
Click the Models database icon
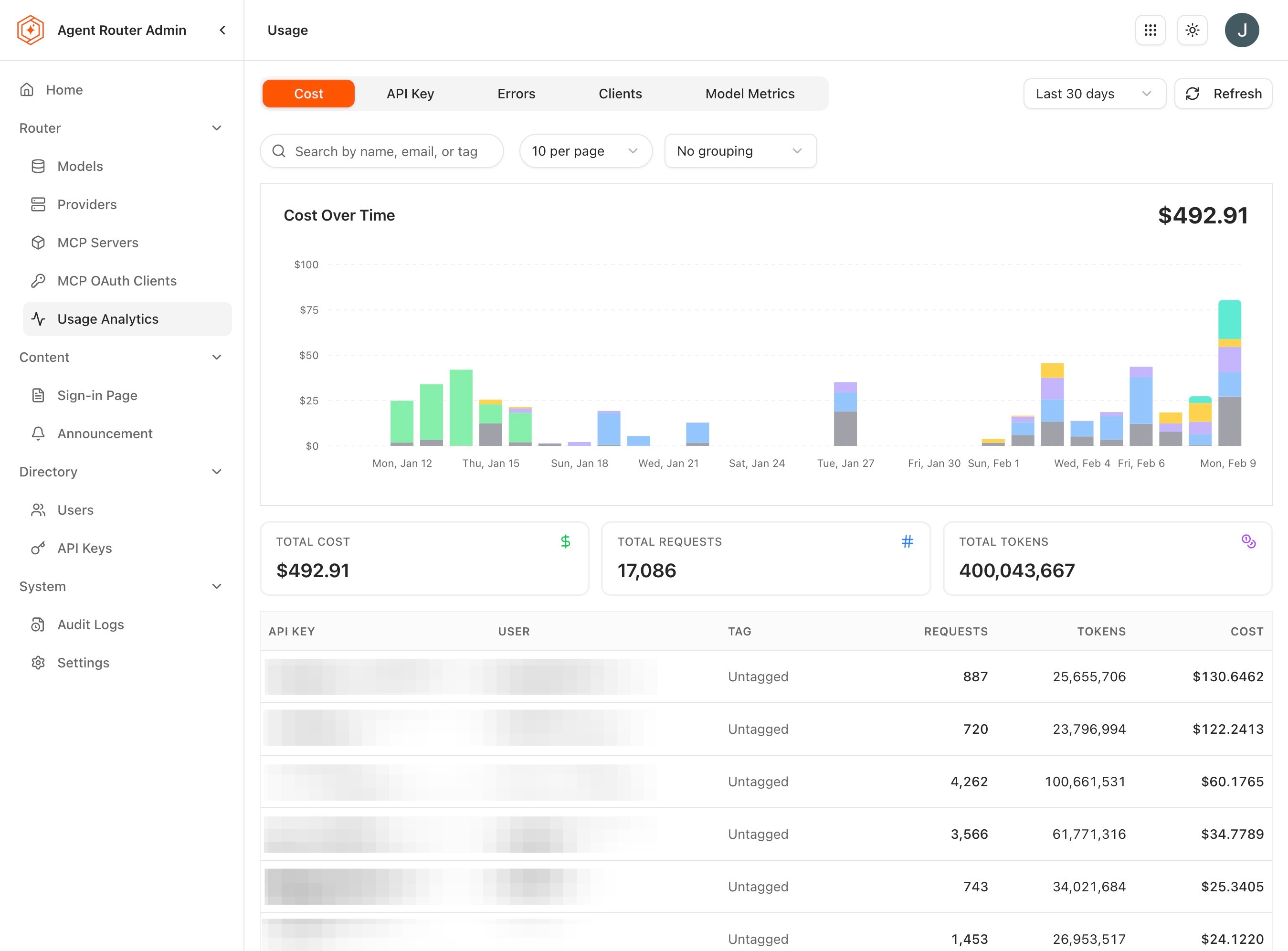[38, 166]
